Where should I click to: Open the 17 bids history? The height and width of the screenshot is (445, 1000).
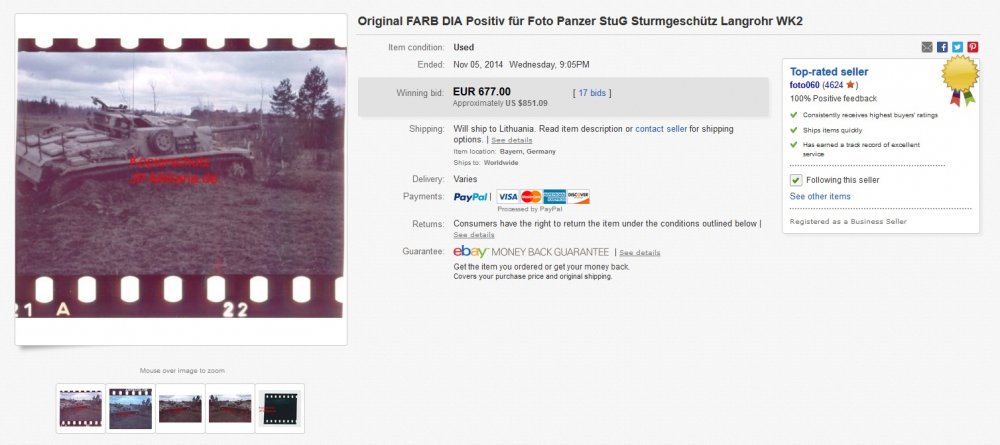click(x=592, y=93)
